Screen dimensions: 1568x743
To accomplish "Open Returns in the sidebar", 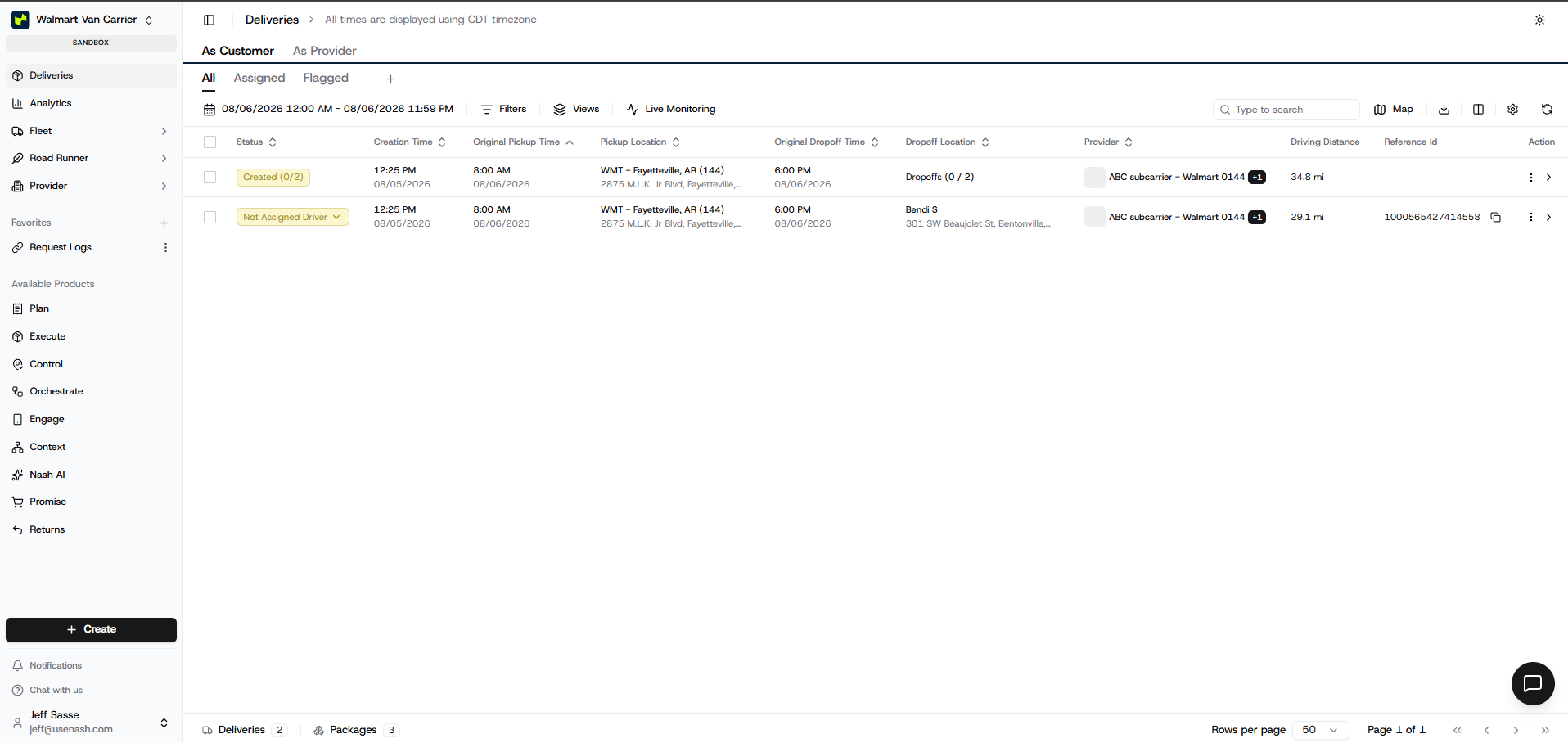I will 91,529.
